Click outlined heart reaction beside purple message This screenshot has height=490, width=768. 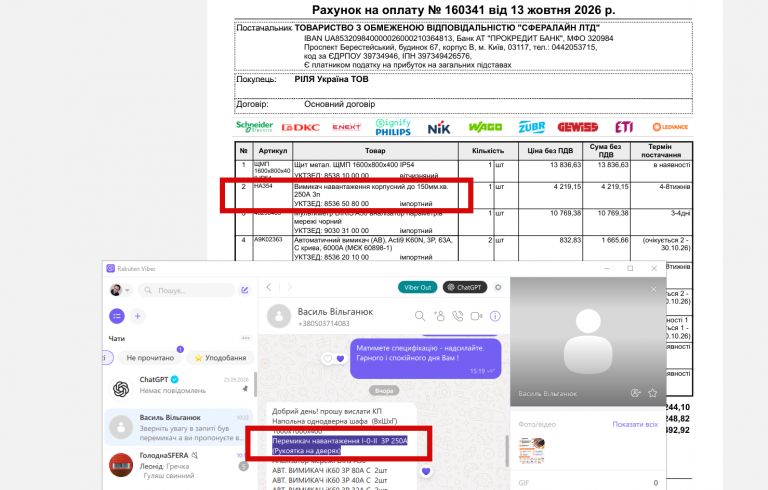click(328, 359)
